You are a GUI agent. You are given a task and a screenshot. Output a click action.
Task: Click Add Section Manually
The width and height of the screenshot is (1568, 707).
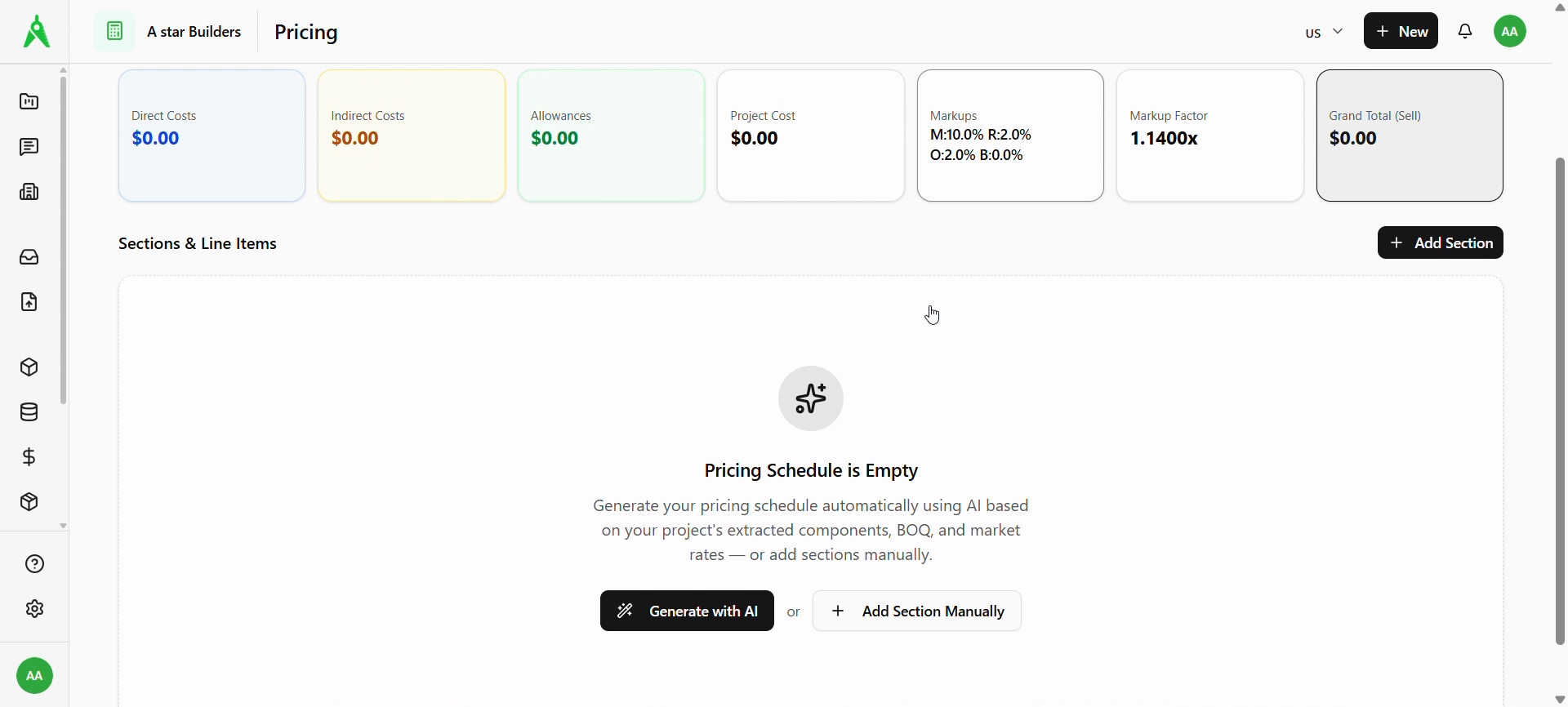coord(917,611)
